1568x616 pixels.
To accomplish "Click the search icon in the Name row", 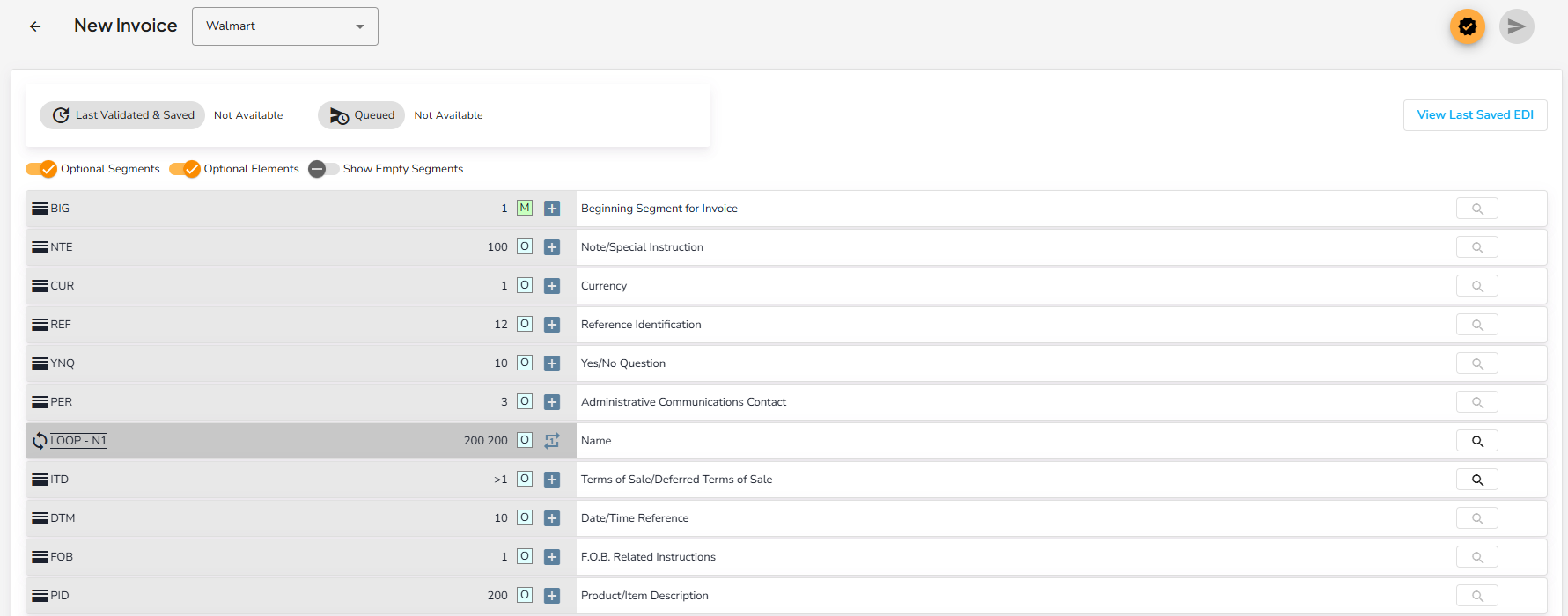I will (1477, 441).
